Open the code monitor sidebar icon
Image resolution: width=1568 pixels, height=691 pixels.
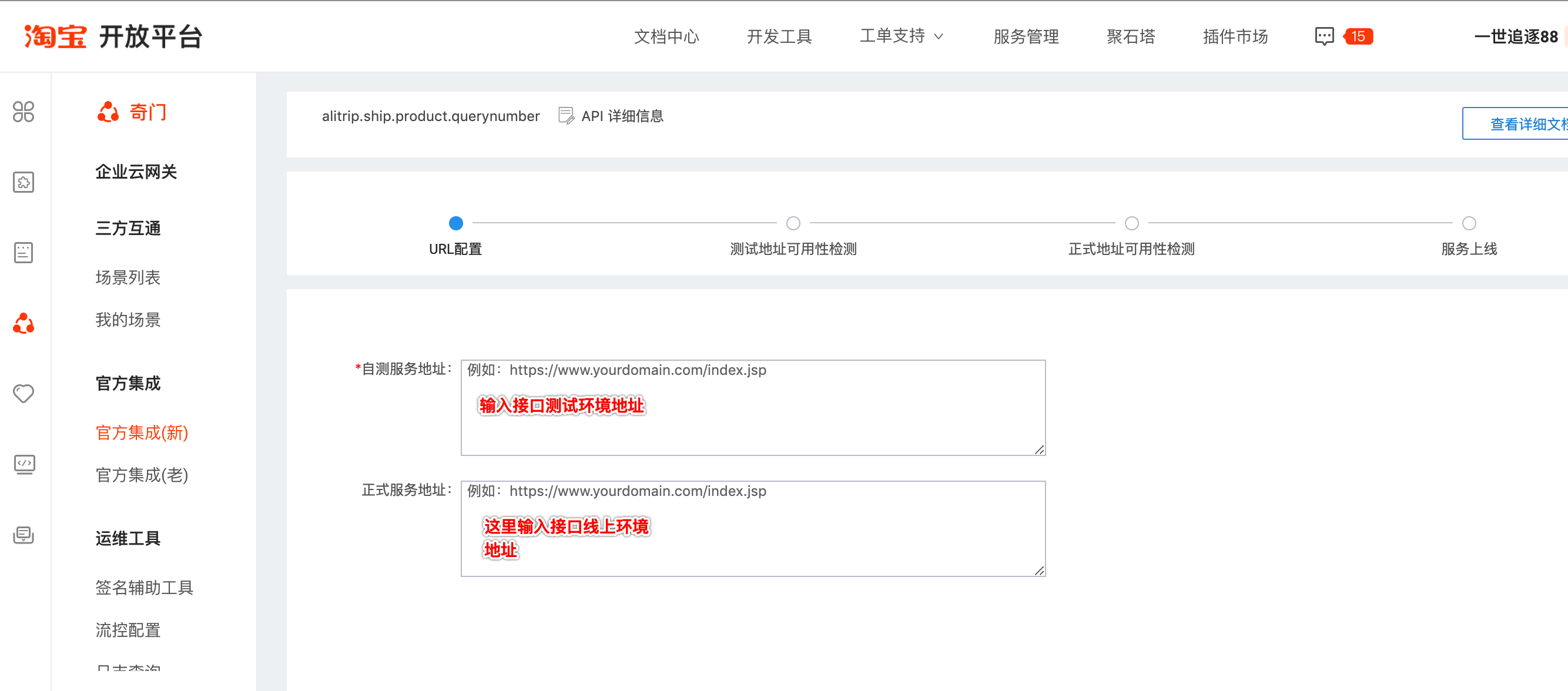[24, 464]
